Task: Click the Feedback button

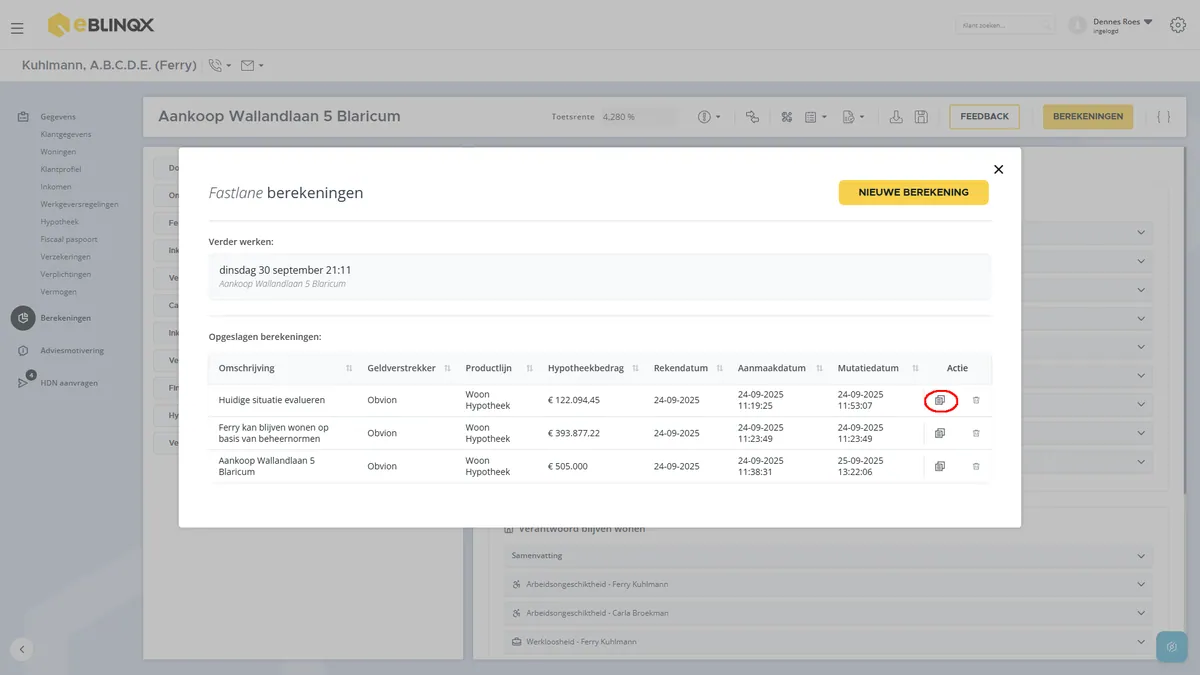Action: click(x=984, y=117)
